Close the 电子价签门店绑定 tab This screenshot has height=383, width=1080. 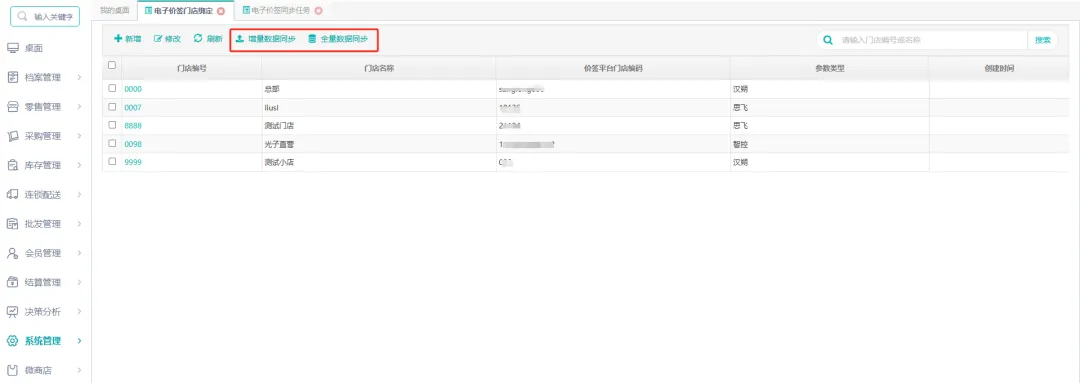(220, 11)
